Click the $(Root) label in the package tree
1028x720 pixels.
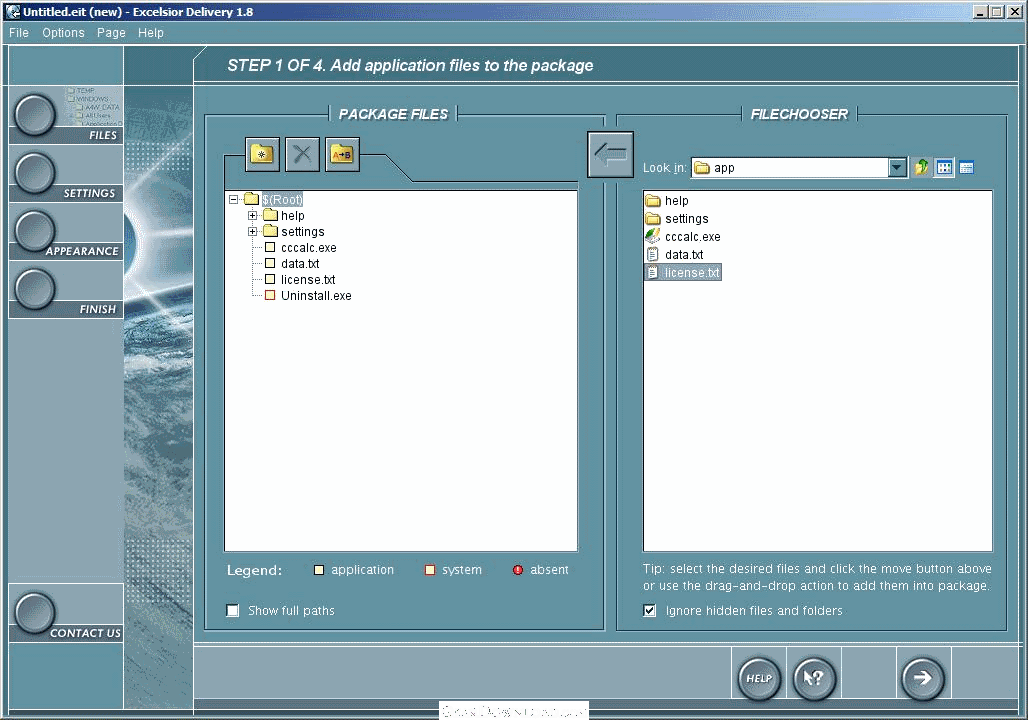[283, 199]
